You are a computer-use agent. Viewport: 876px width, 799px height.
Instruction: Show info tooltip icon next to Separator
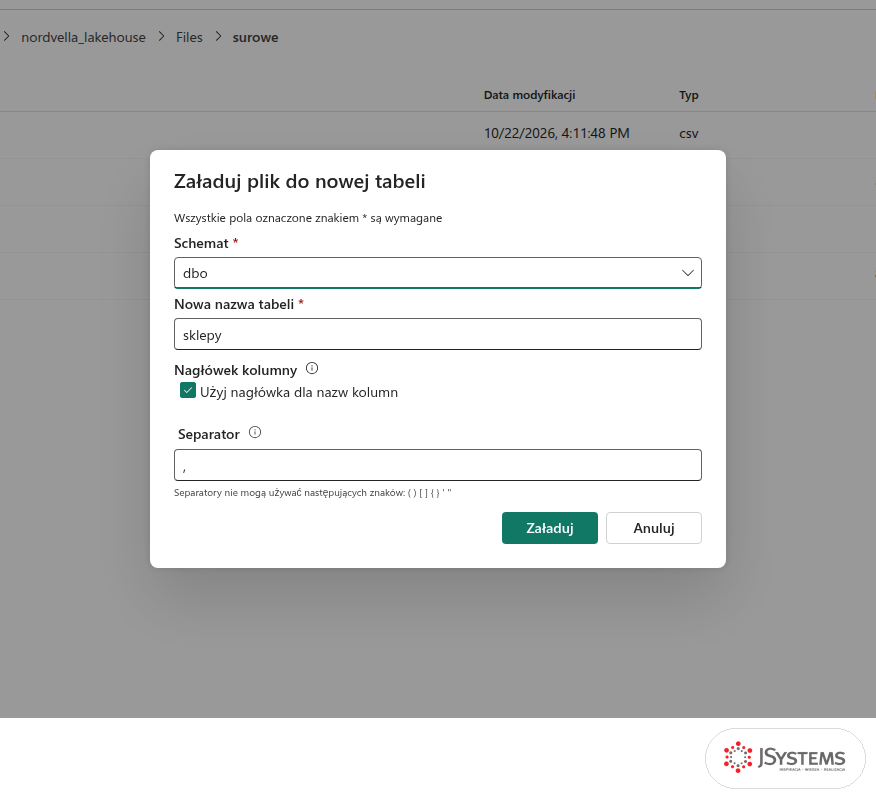(x=255, y=432)
